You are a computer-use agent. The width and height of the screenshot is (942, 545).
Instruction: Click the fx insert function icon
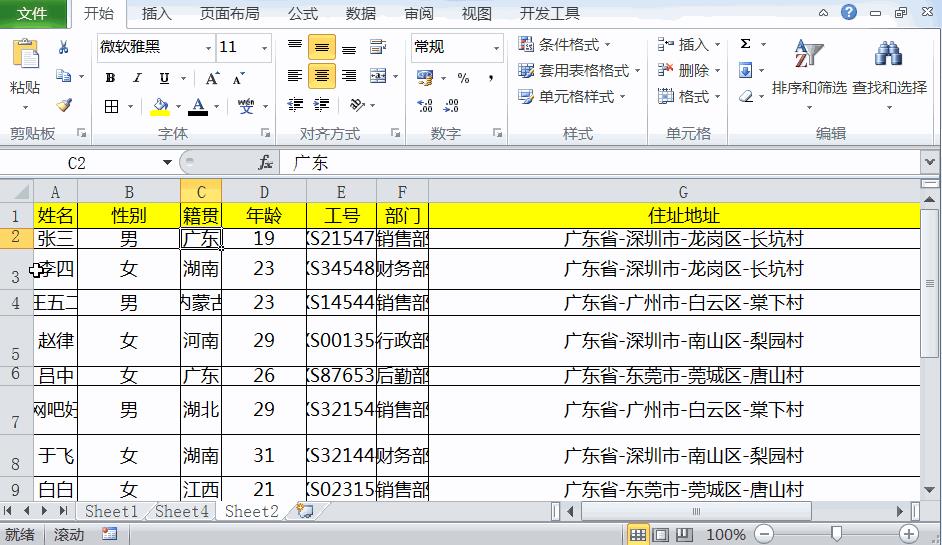tap(265, 162)
